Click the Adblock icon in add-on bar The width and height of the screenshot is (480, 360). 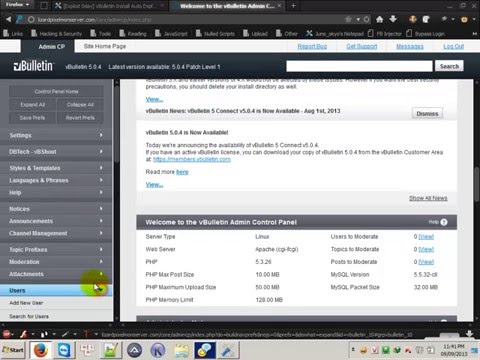coord(6,334)
